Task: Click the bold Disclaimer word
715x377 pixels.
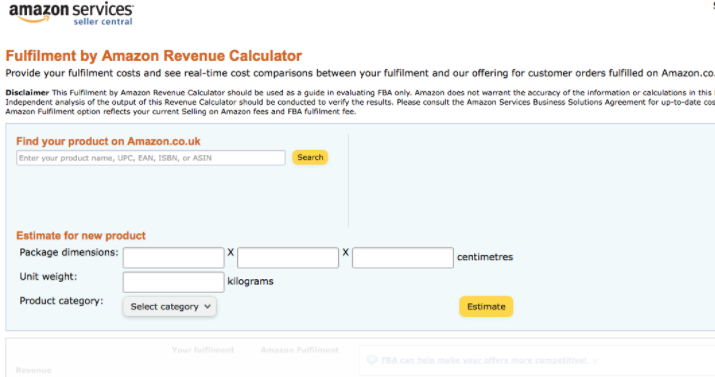Action: (27, 93)
